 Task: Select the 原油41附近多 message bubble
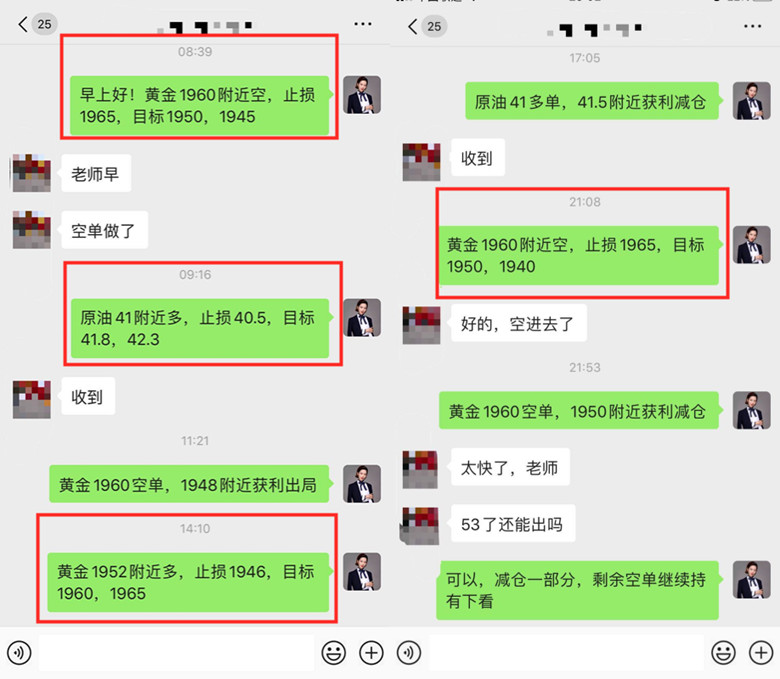point(200,328)
